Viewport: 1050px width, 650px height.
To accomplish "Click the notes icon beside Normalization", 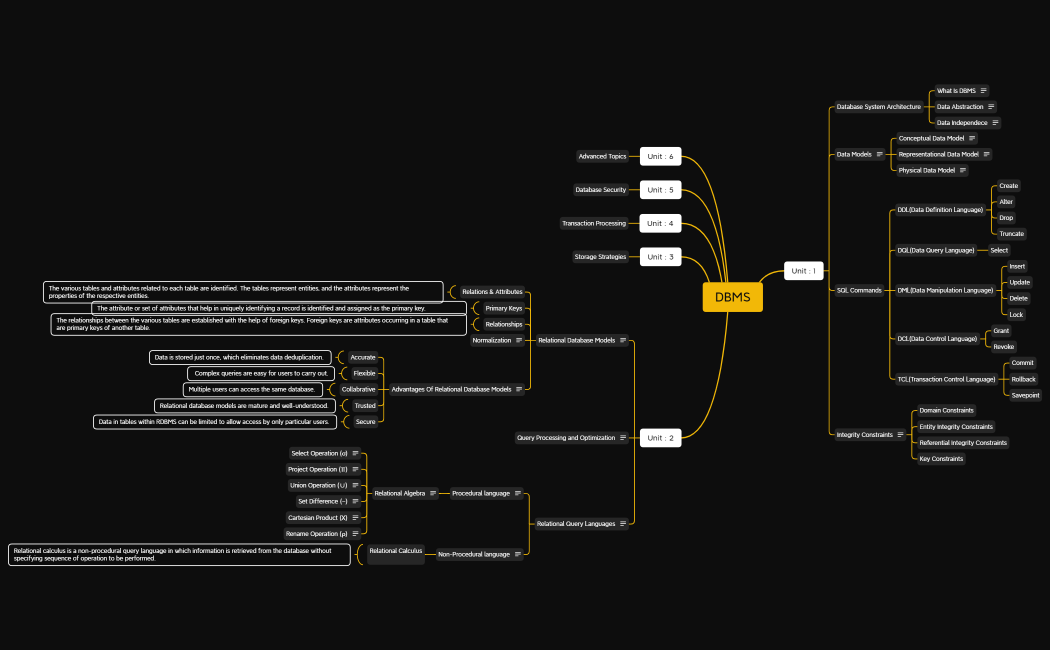I will pyautogui.click(x=519, y=341).
